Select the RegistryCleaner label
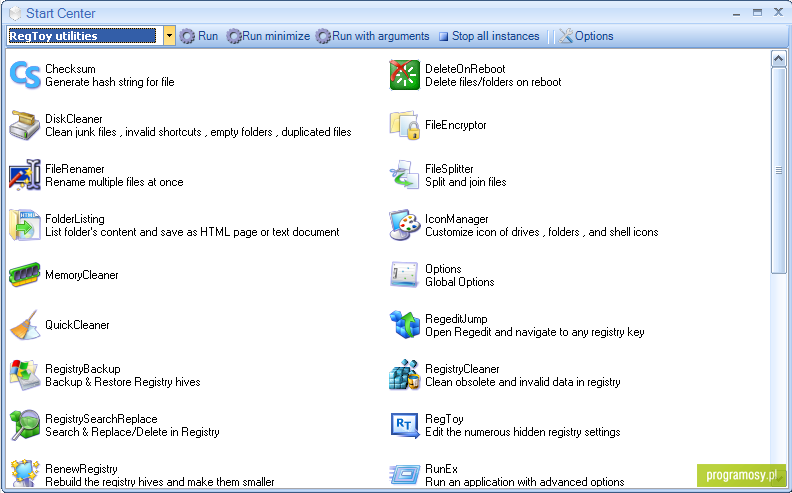 click(x=462, y=369)
